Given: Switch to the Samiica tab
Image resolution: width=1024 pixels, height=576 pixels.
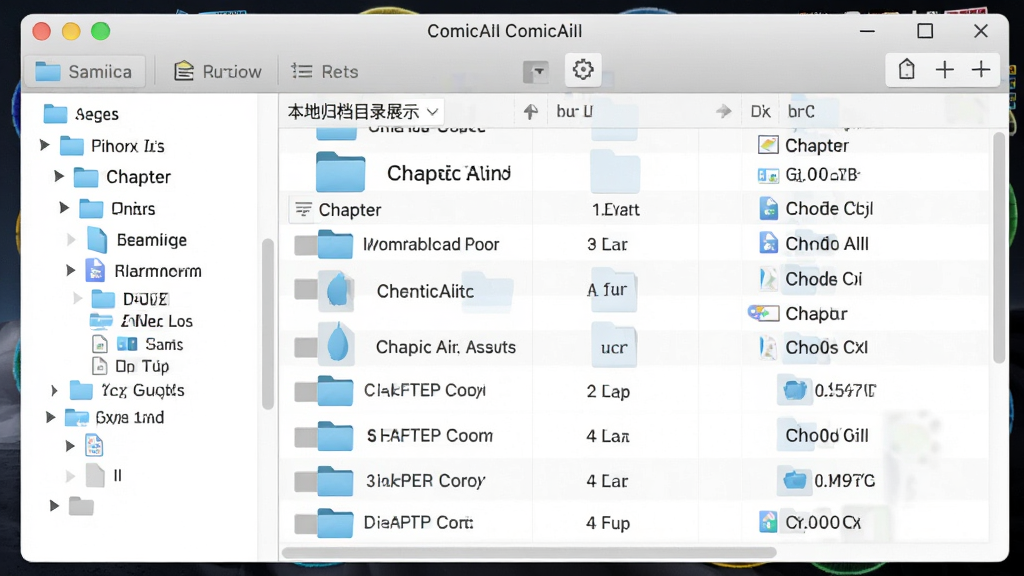Looking at the screenshot, I should click(85, 71).
